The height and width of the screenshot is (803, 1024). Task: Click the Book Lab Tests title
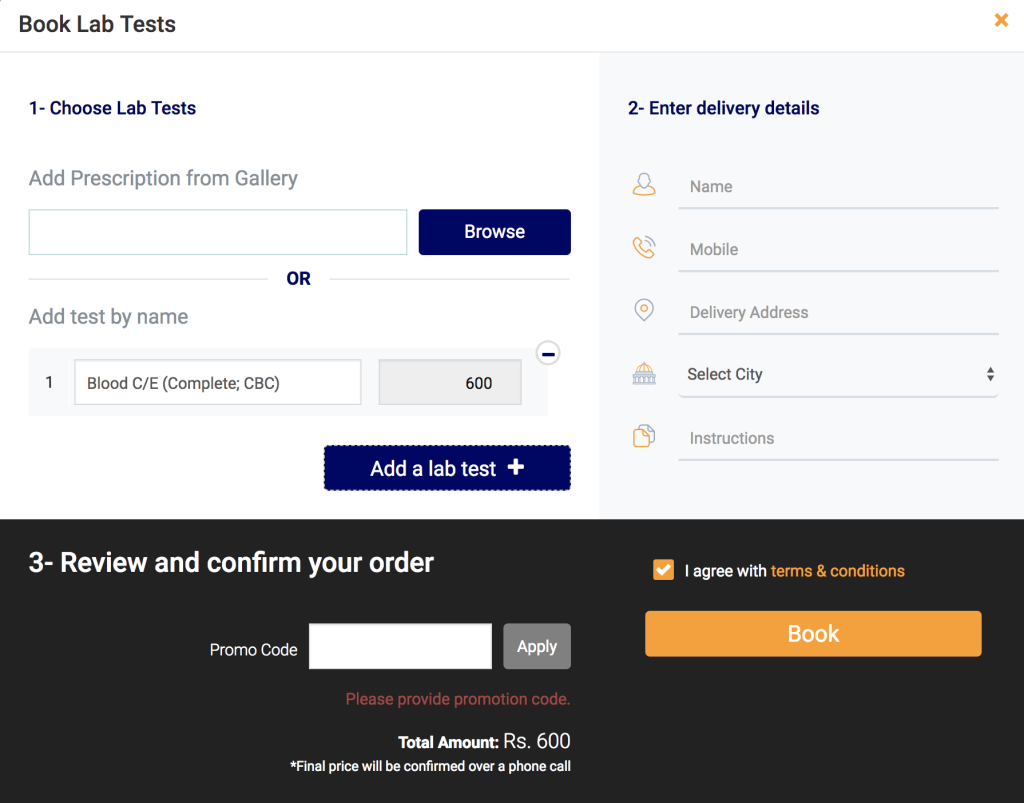pos(97,24)
